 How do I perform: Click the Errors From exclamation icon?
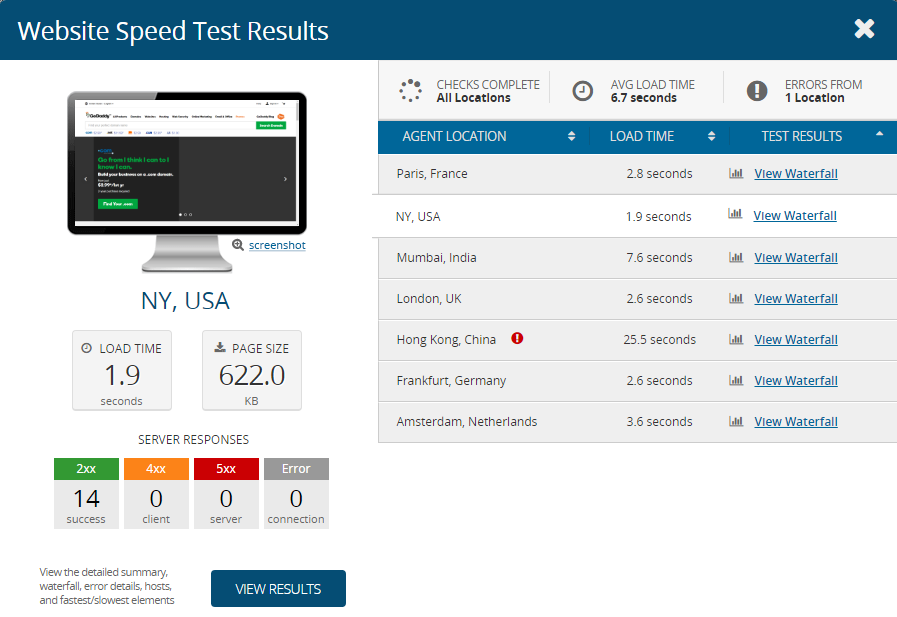tap(756, 91)
